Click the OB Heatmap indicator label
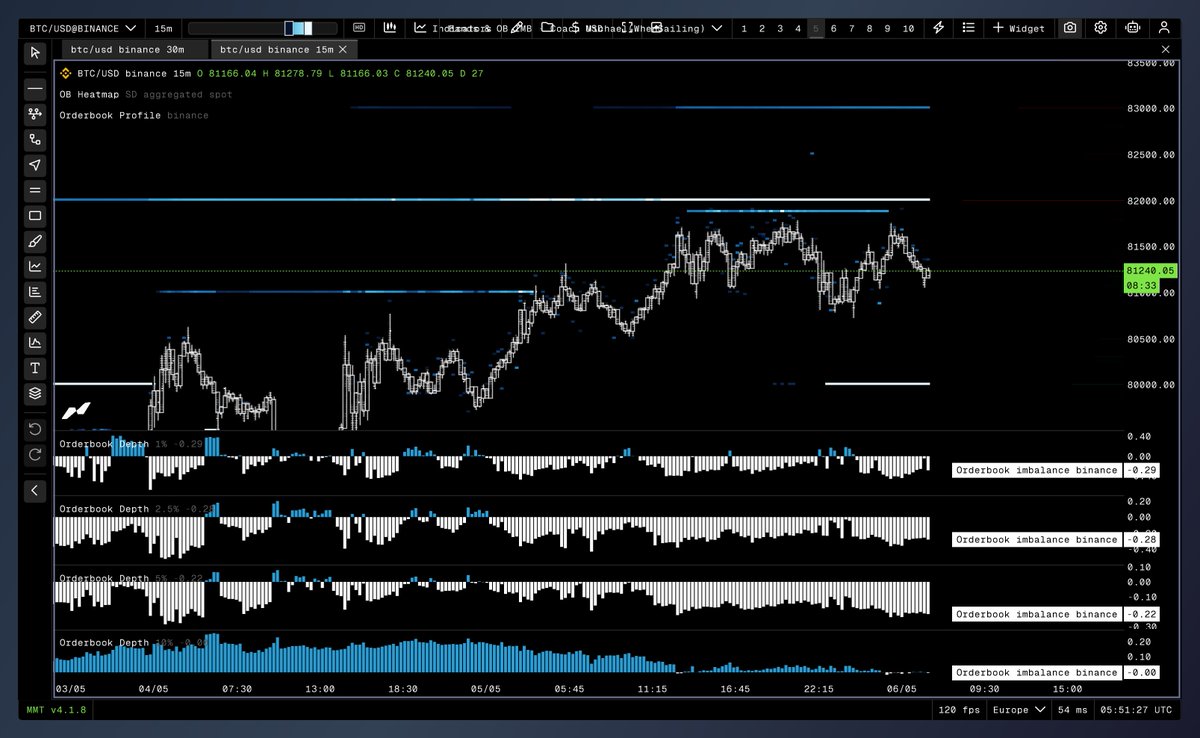Viewport: 1200px width, 738px height. pos(89,94)
